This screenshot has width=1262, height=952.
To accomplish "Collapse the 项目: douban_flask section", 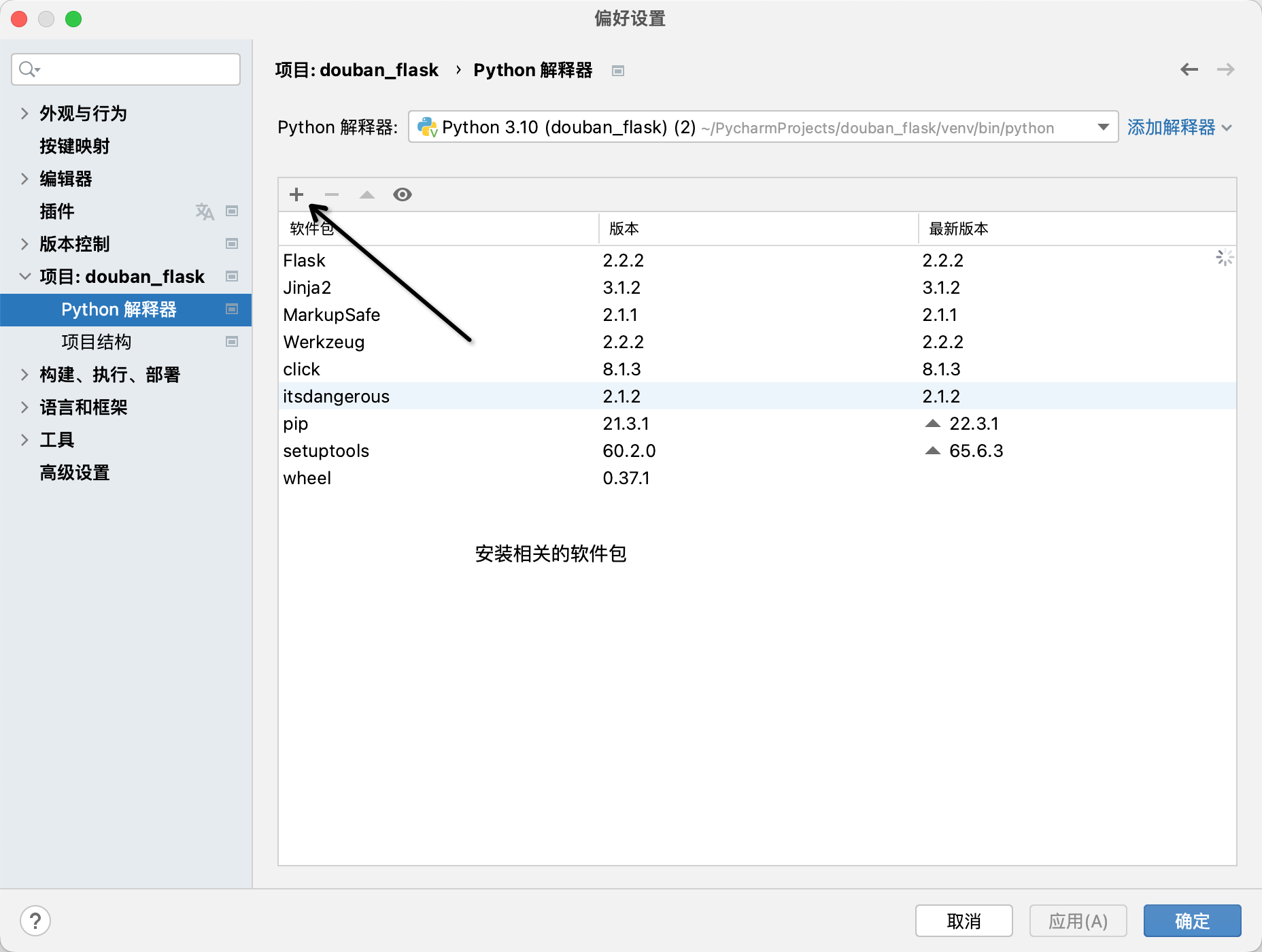I will pyautogui.click(x=24, y=277).
